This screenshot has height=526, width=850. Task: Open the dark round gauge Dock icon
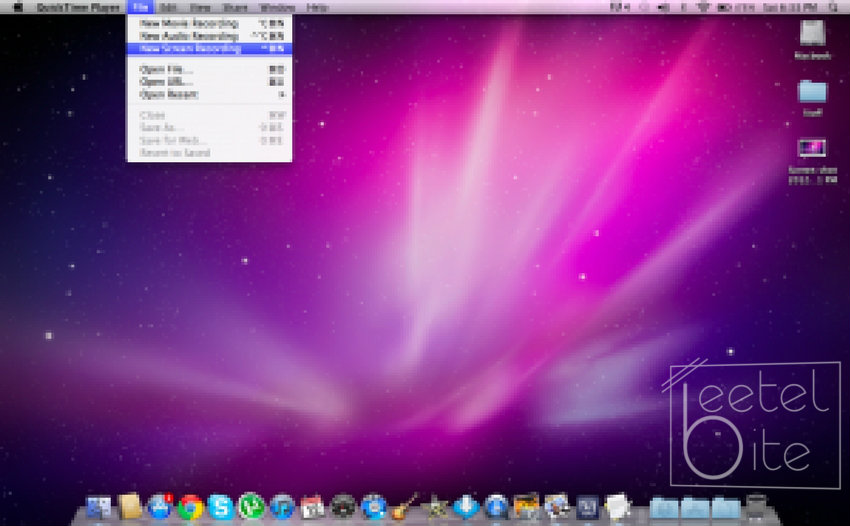pyautogui.click(x=343, y=508)
